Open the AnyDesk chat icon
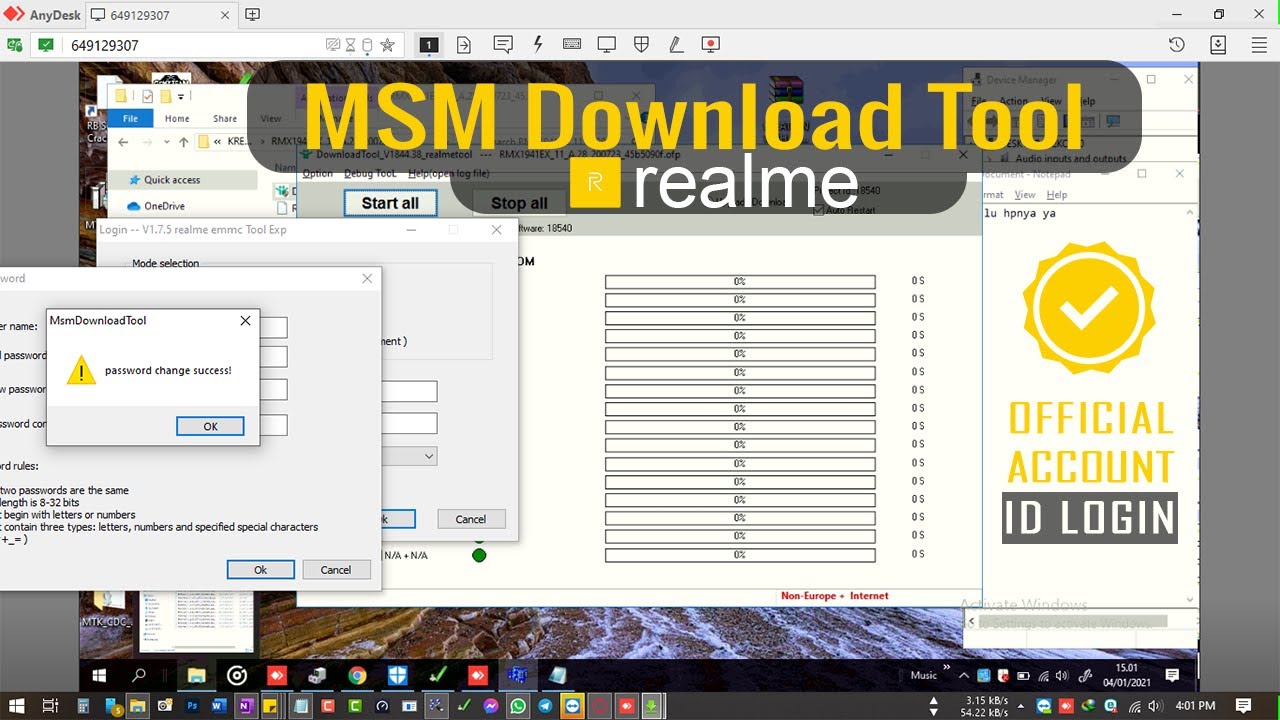 point(503,45)
